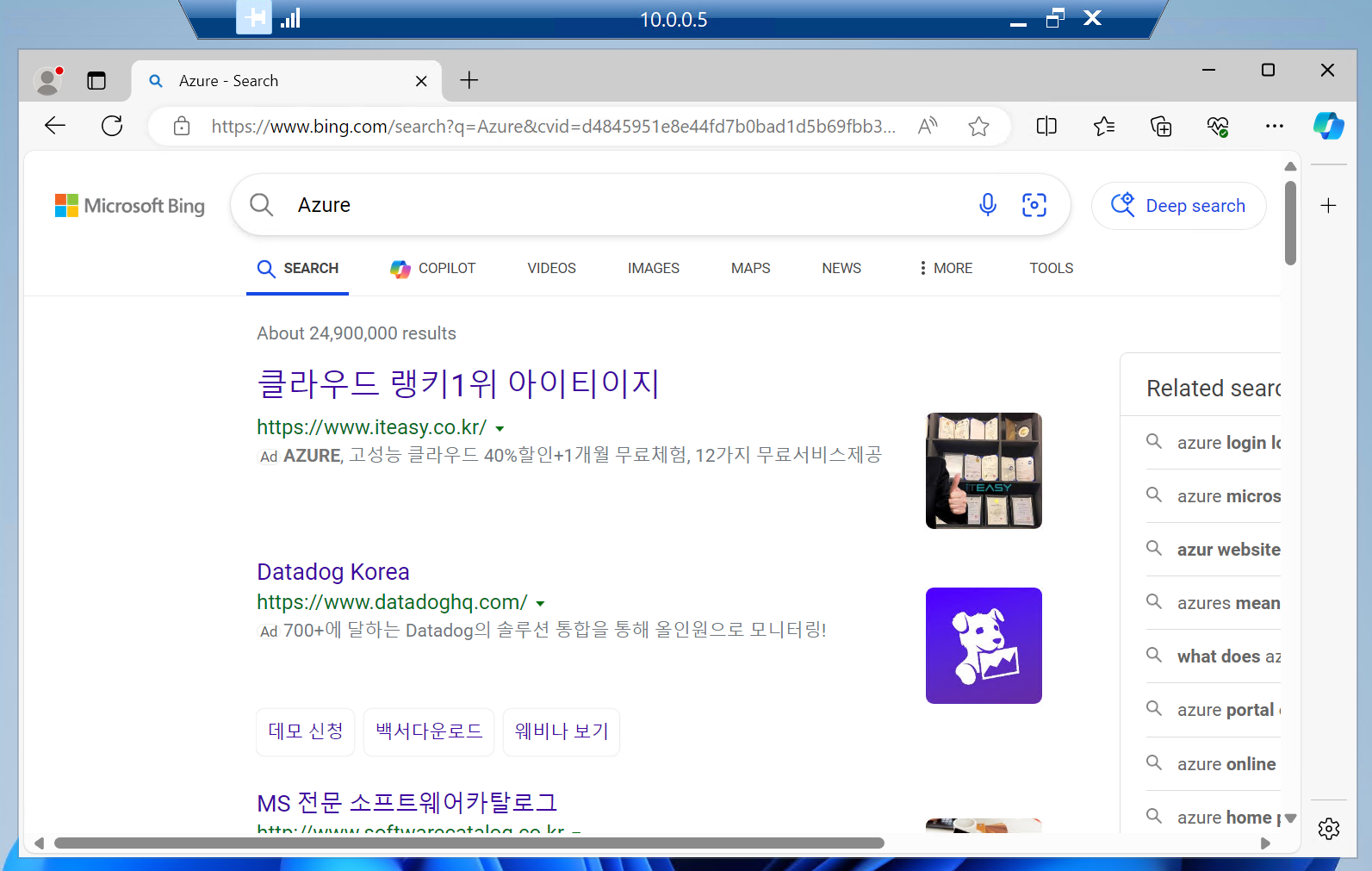Click the Datadog logo thumbnail

pyautogui.click(x=984, y=645)
